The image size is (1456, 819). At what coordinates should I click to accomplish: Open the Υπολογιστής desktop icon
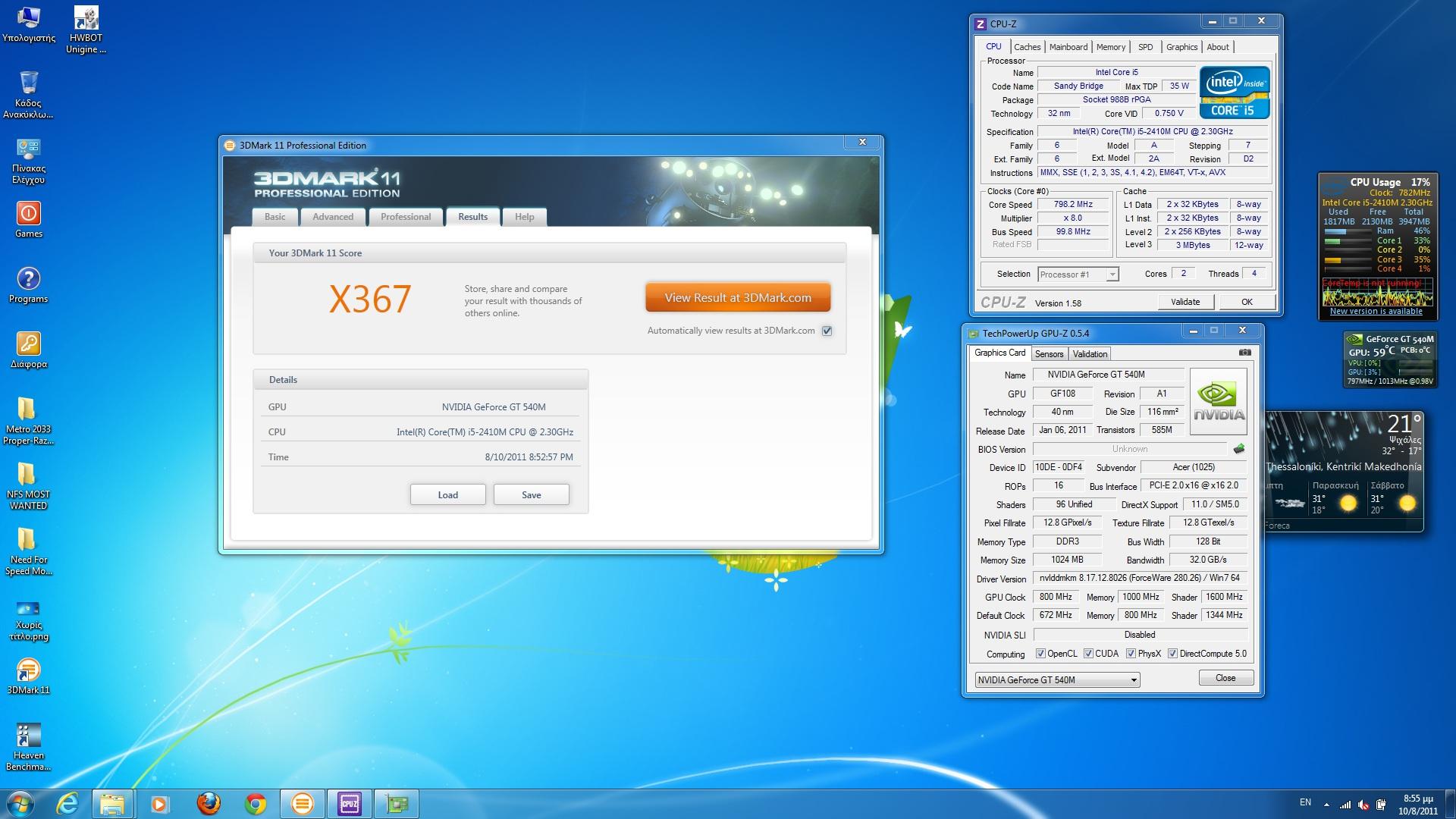click(29, 24)
